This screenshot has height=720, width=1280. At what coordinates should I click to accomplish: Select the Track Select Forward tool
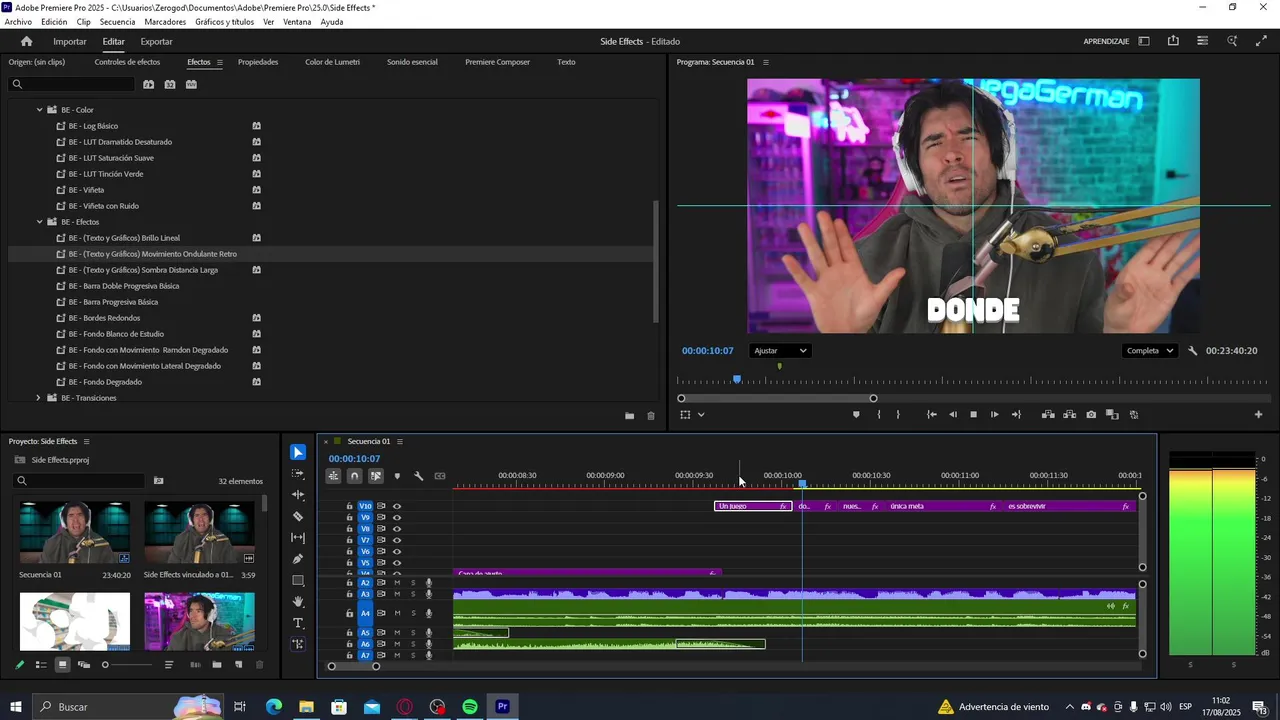pos(298,474)
